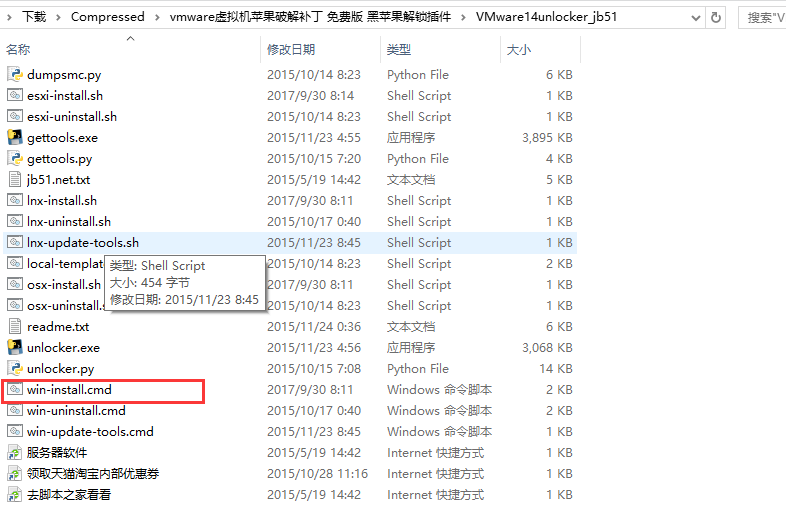Click the 去脚本之家看看 shortcut icon
The image size is (786, 521).
[x=15, y=495]
